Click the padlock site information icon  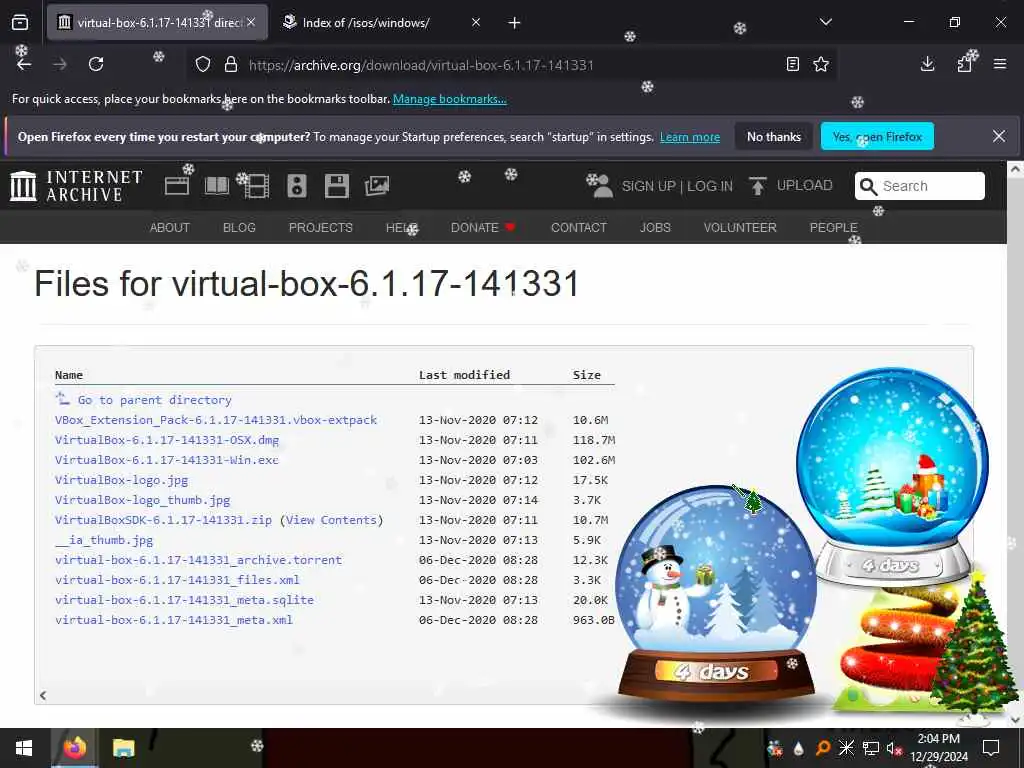pos(231,64)
